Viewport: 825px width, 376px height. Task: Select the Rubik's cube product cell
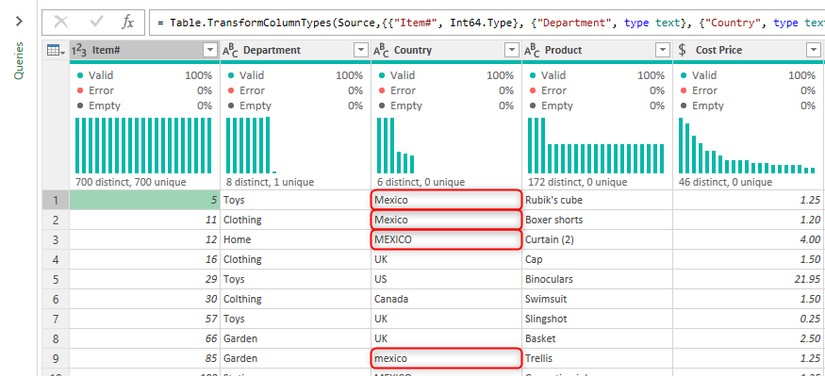pyautogui.click(x=597, y=200)
